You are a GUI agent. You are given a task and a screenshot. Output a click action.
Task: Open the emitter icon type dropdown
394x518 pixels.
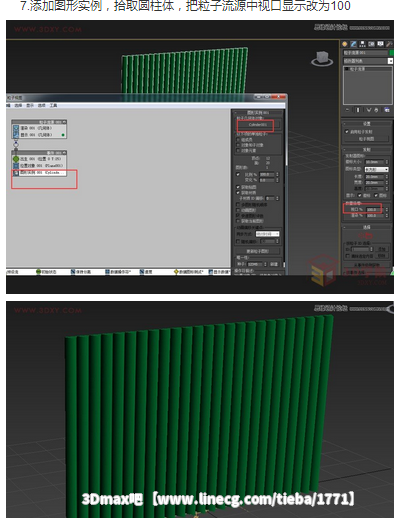pyautogui.click(x=376, y=169)
